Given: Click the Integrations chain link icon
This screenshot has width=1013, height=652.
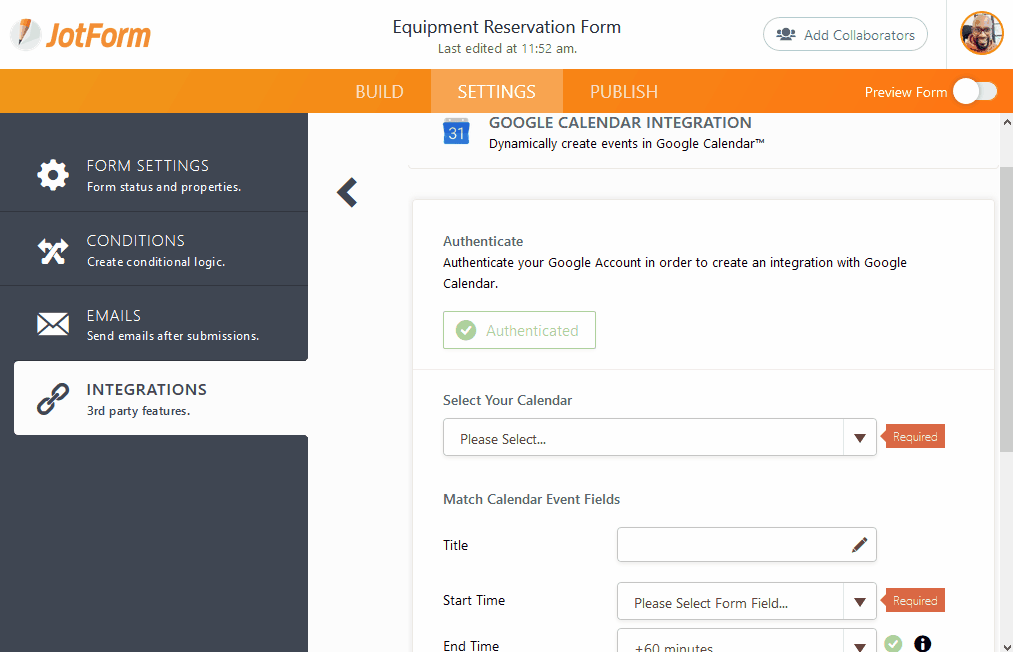Looking at the screenshot, I should point(53,398).
